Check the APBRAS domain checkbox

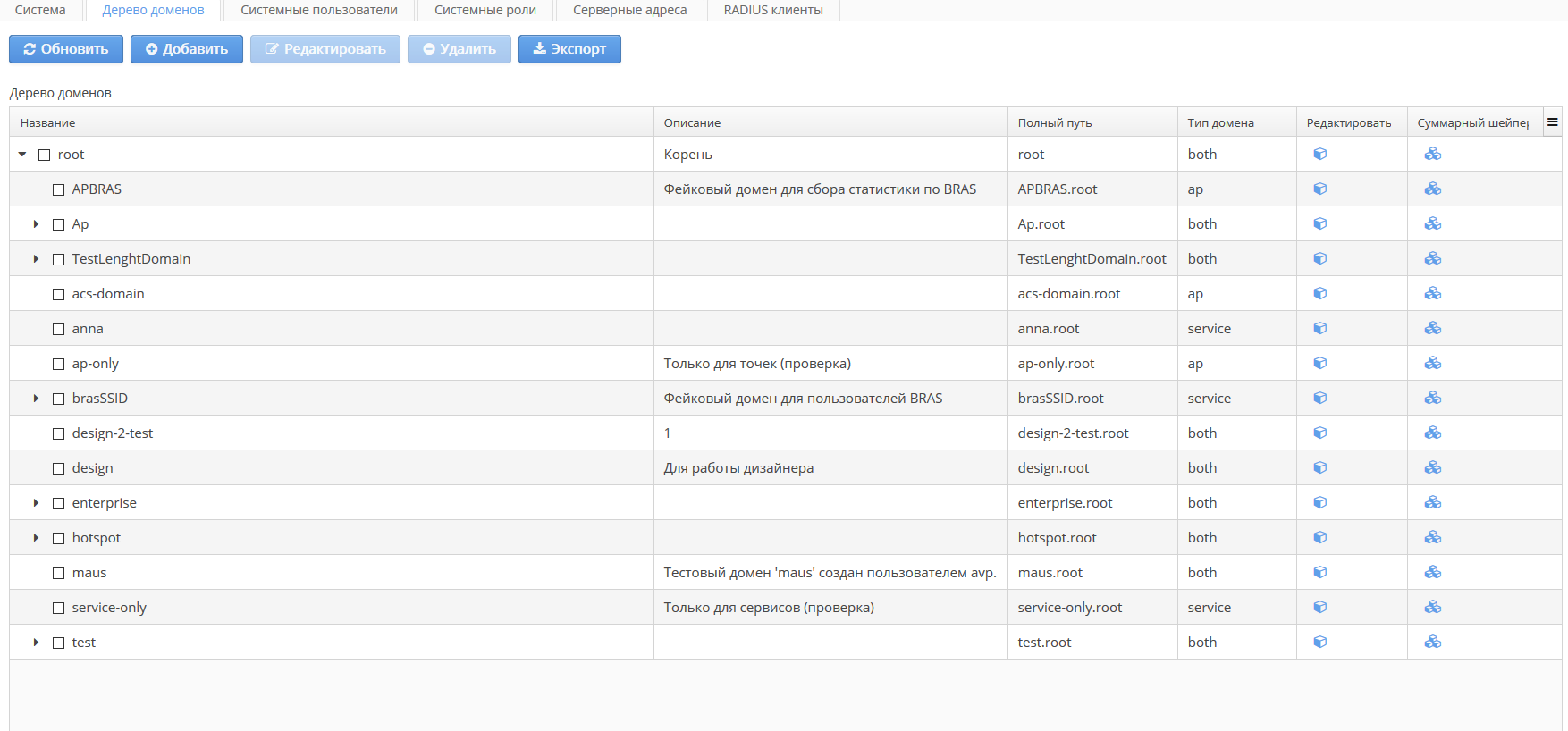(59, 189)
